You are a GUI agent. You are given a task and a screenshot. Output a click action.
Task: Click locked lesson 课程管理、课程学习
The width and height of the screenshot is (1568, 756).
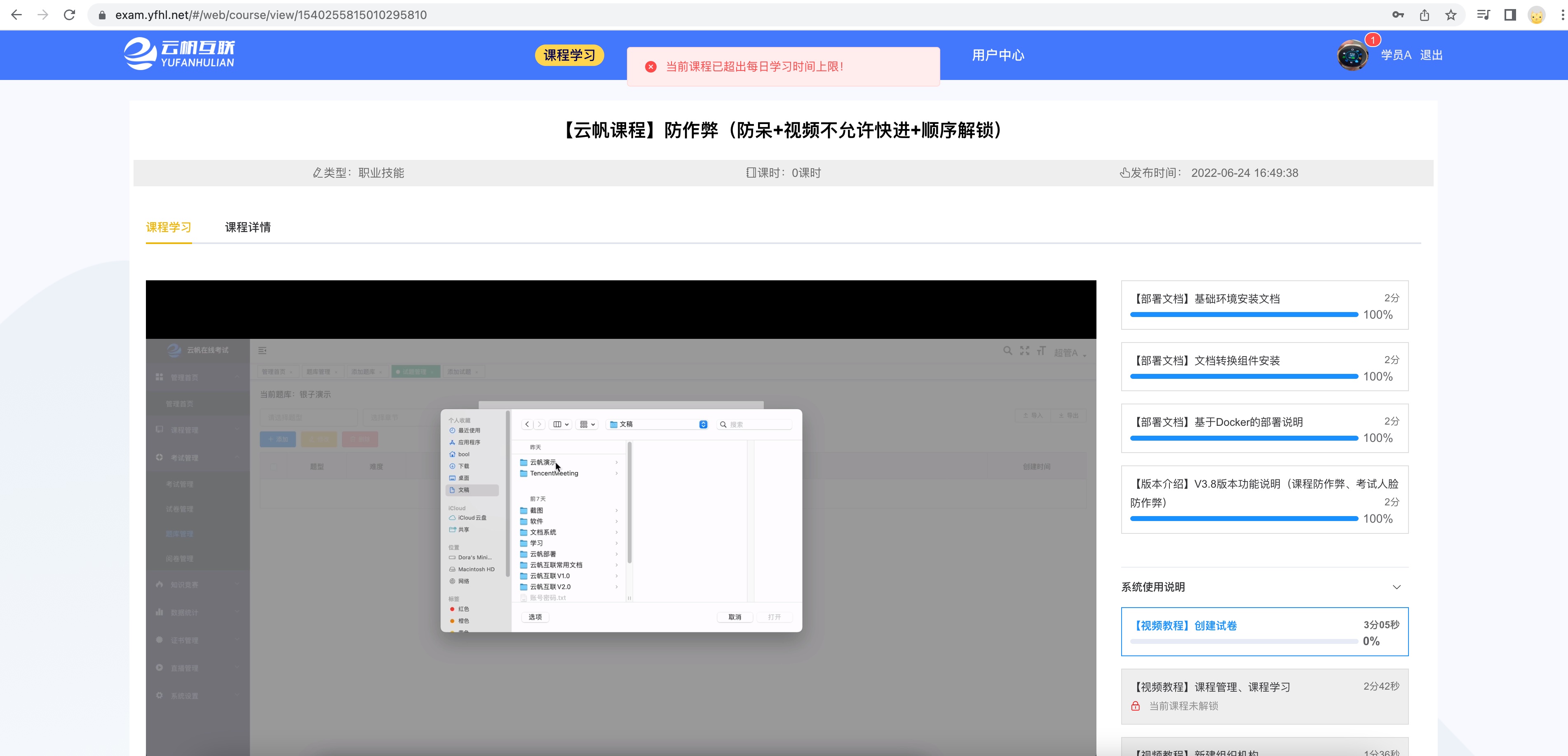[1264, 696]
